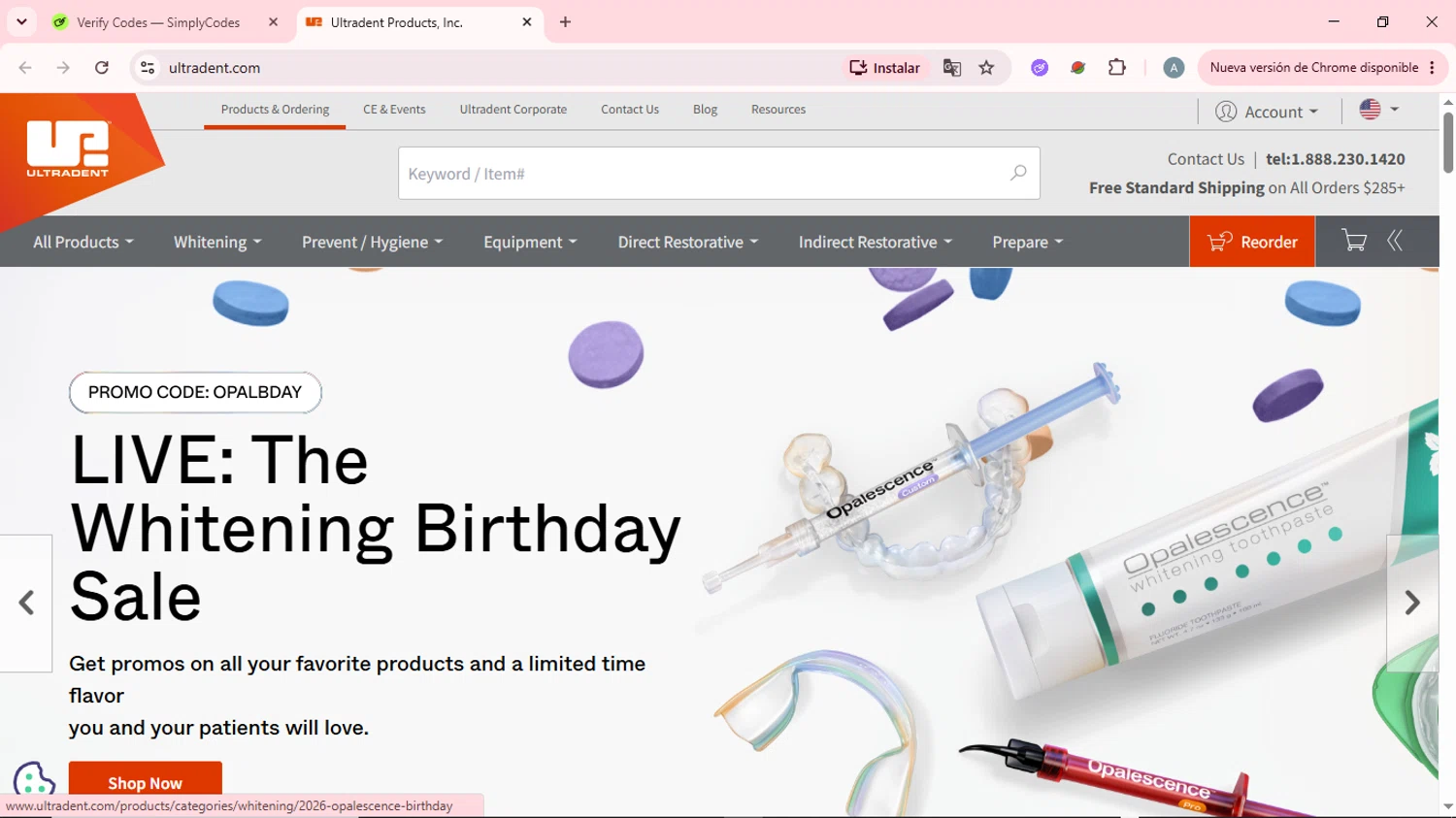Go back to previous page
The height and width of the screenshot is (818, 1456).
click(x=25, y=68)
